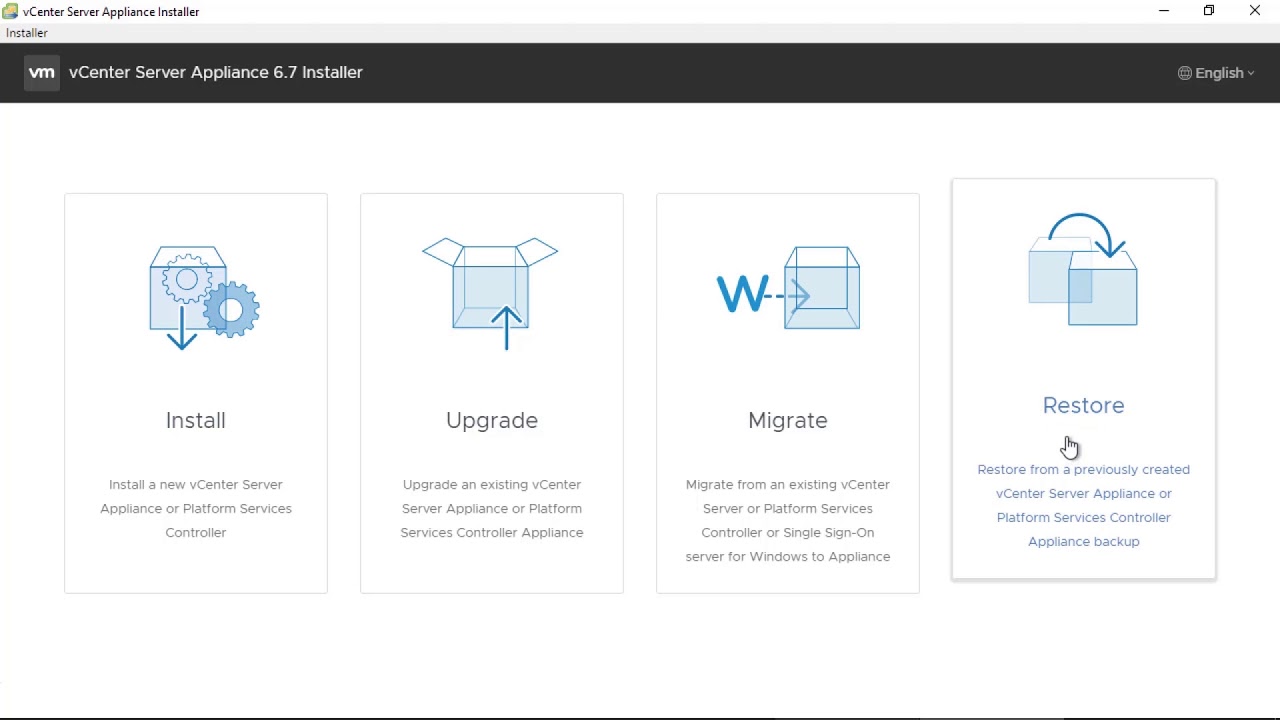Close the vCenter Server Appliance Installer window
This screenshot has height=720, width=1280.
(x=1255, y=11)
